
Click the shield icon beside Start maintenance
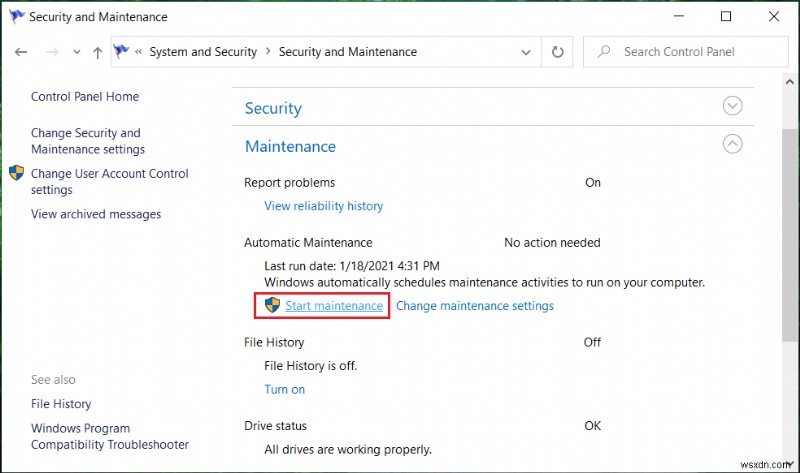tap(271, 305)
